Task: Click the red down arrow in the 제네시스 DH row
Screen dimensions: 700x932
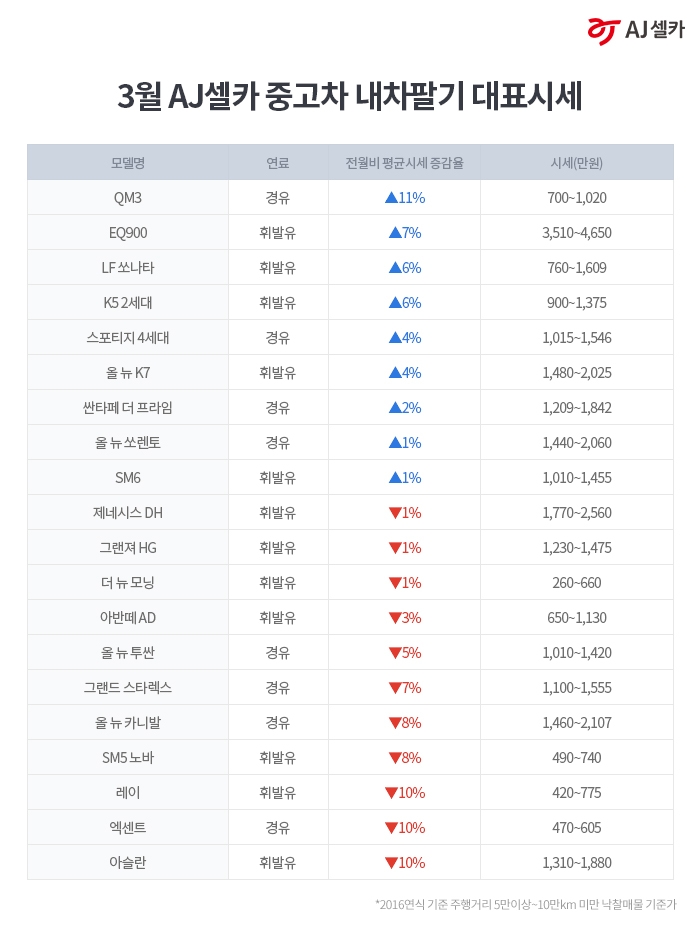Action: (x=395, y=513)
